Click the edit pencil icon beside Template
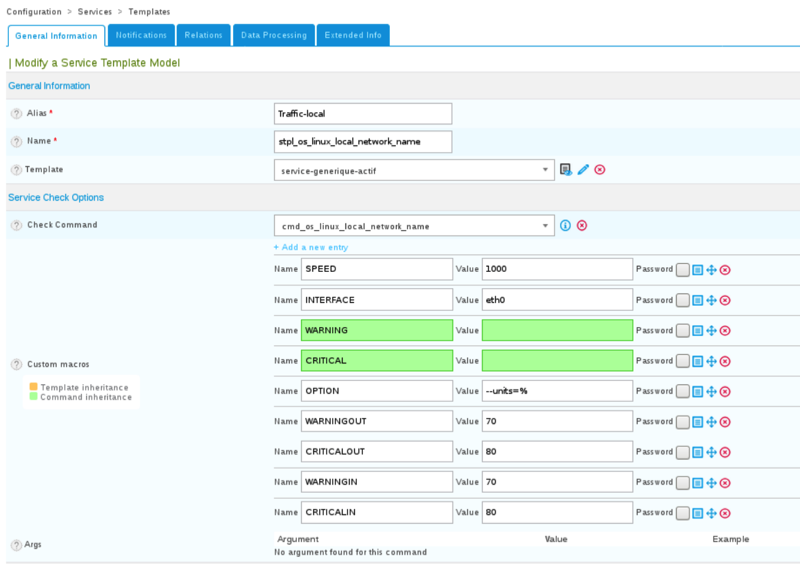The image size is (800, 564). coord(583,170)
